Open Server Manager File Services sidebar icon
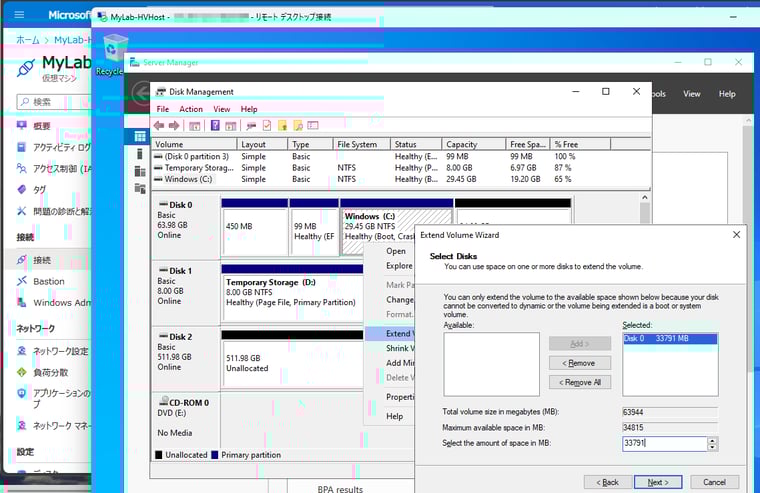This screenshot has width=760, height=493. [x=140, y=188]
